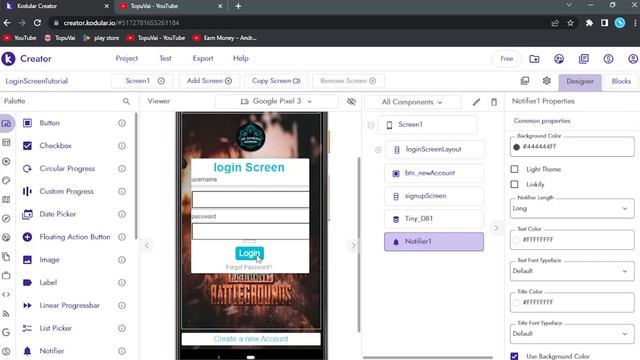This screenshot has width=640, height=360.
Task: Click Remove Screen button
Action: click(x=348, y=81)
